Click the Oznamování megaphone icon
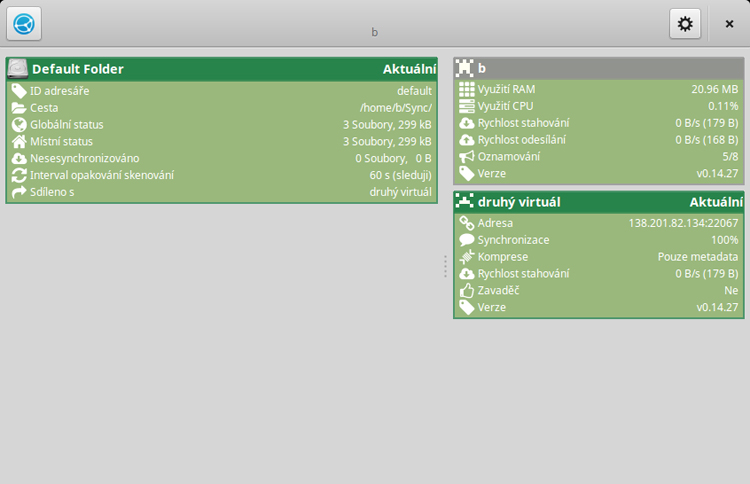Viewport: 750px width, 484px height. tap(466, 157)
